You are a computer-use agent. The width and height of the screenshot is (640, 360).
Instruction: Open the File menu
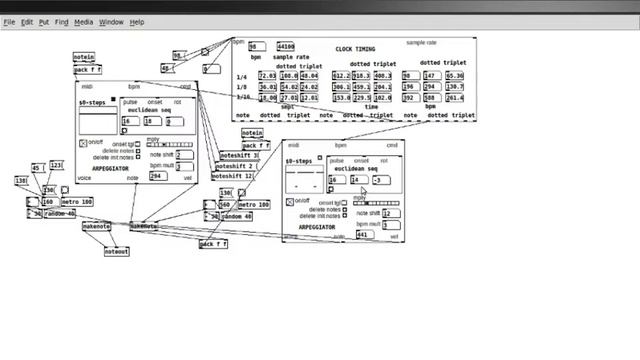9,22
